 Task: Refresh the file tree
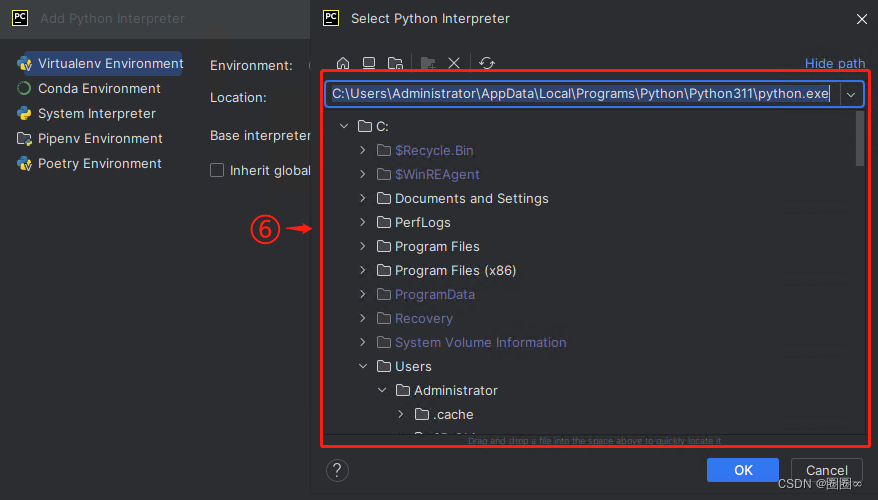487,63
